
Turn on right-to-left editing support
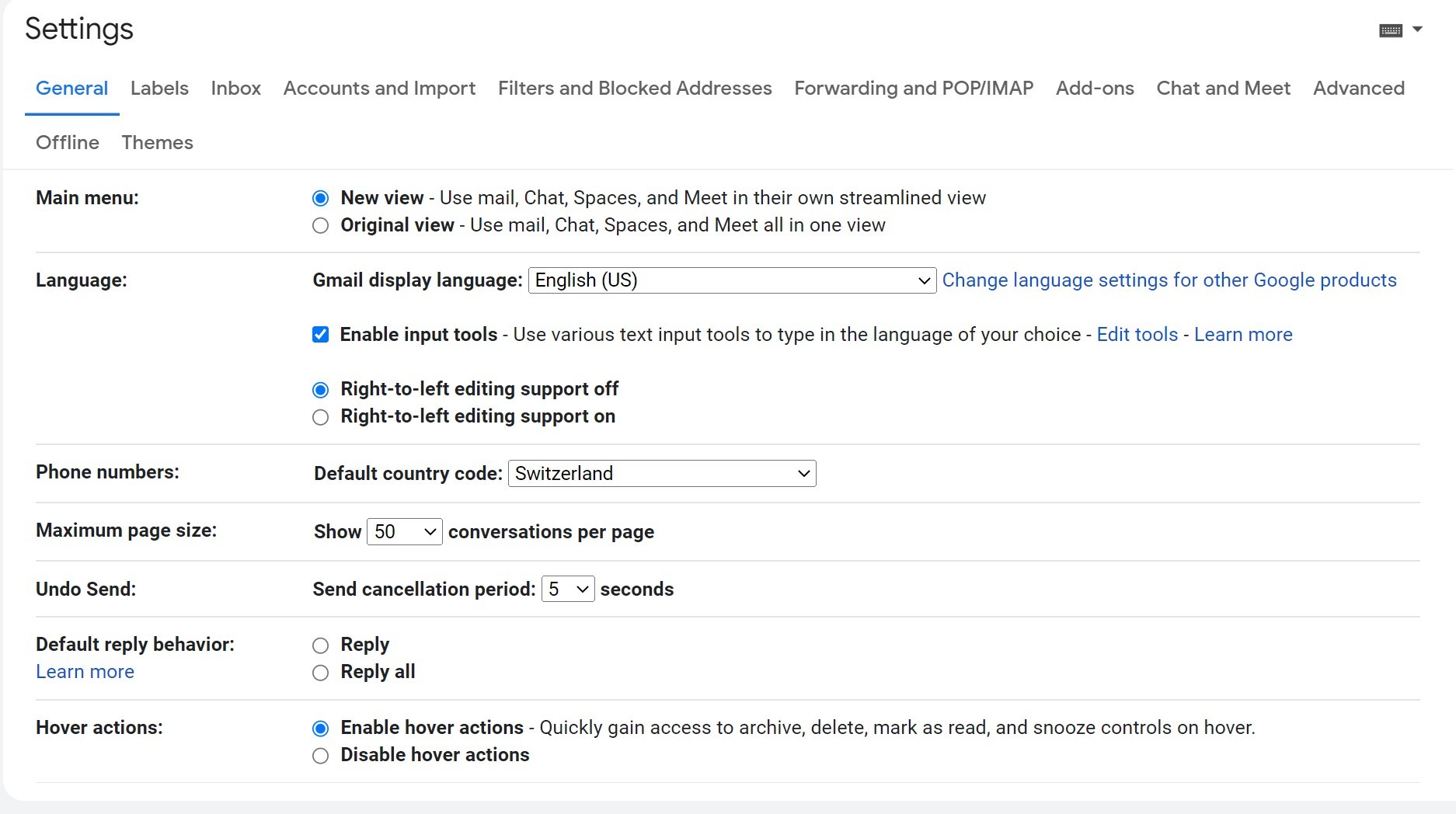pos(320,417)
